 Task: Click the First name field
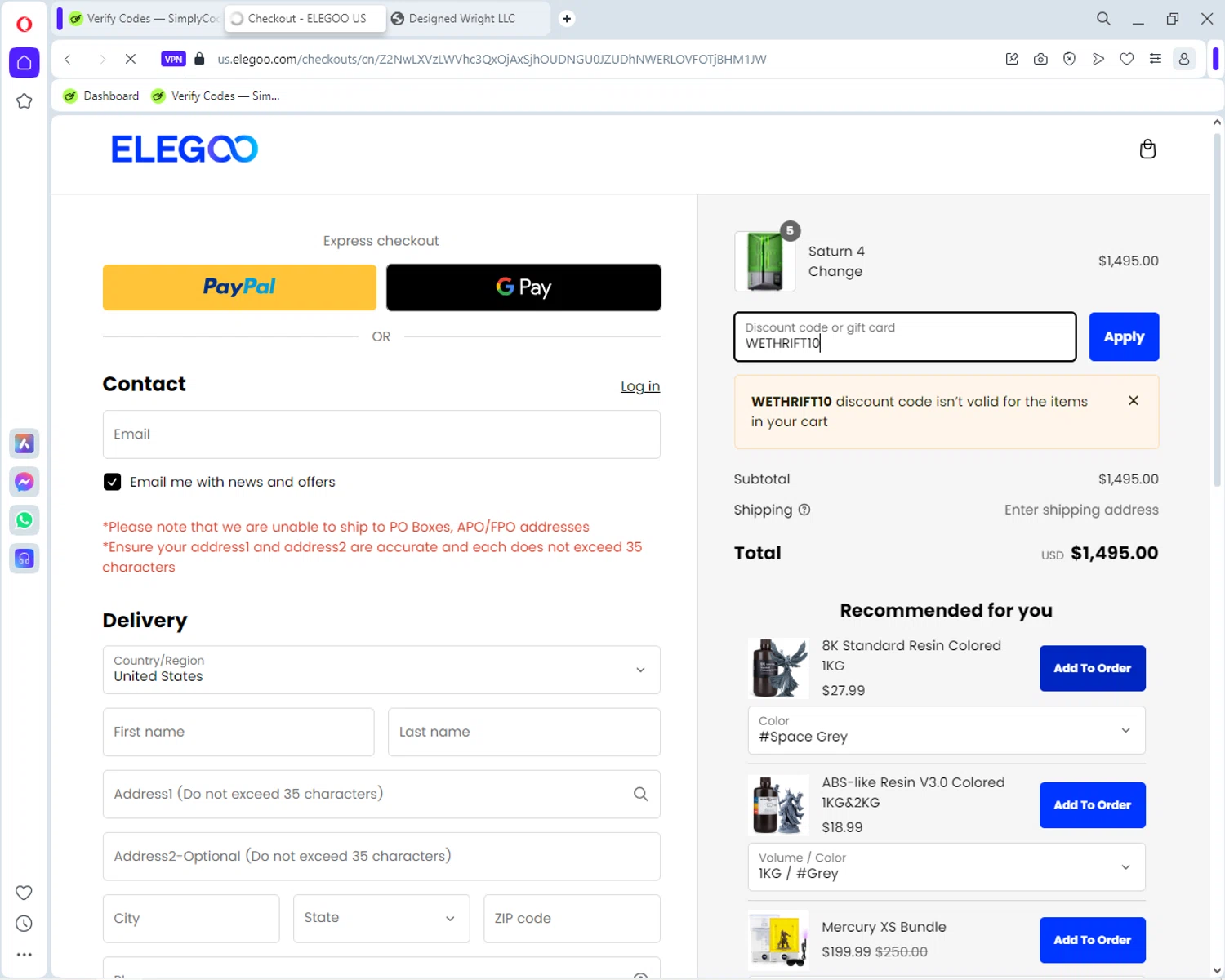point(238,732)
